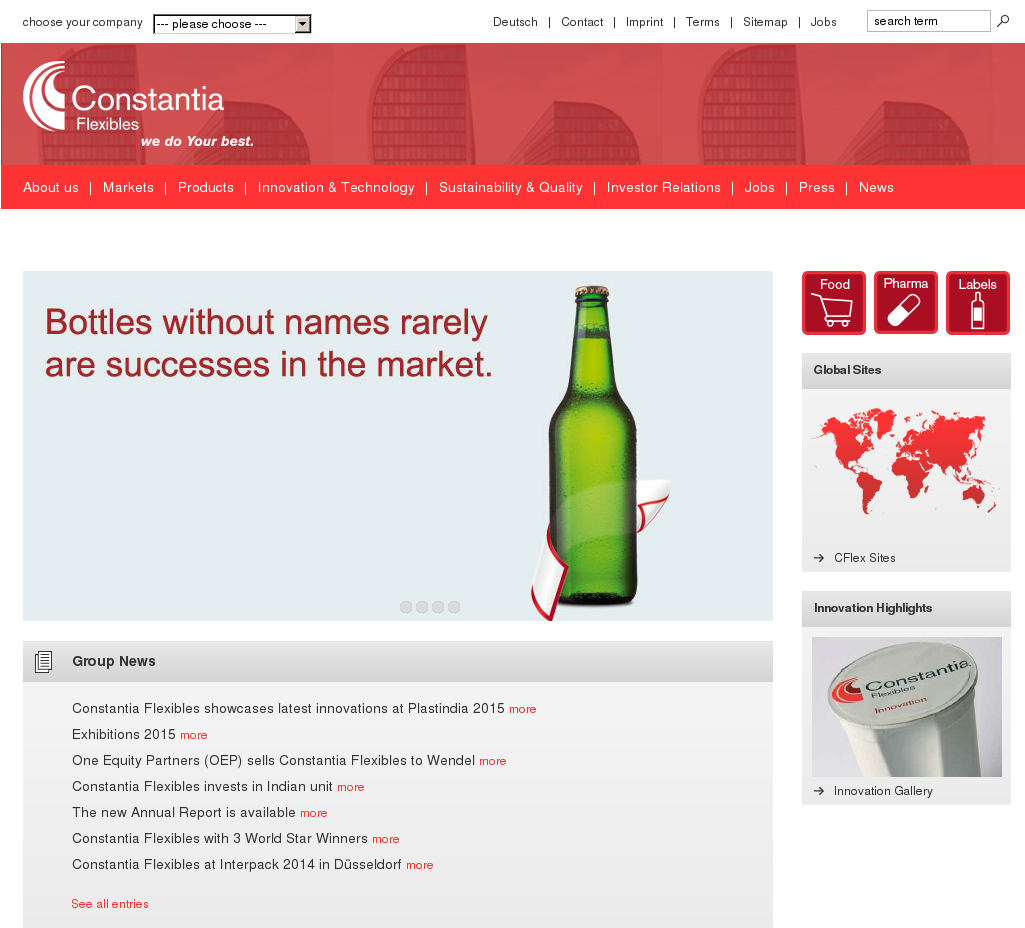Image resolution: width=1025 pixels, height=928 pixels.
Task: Click the red world map under Global Sites
Action: [x=906, y=460]
